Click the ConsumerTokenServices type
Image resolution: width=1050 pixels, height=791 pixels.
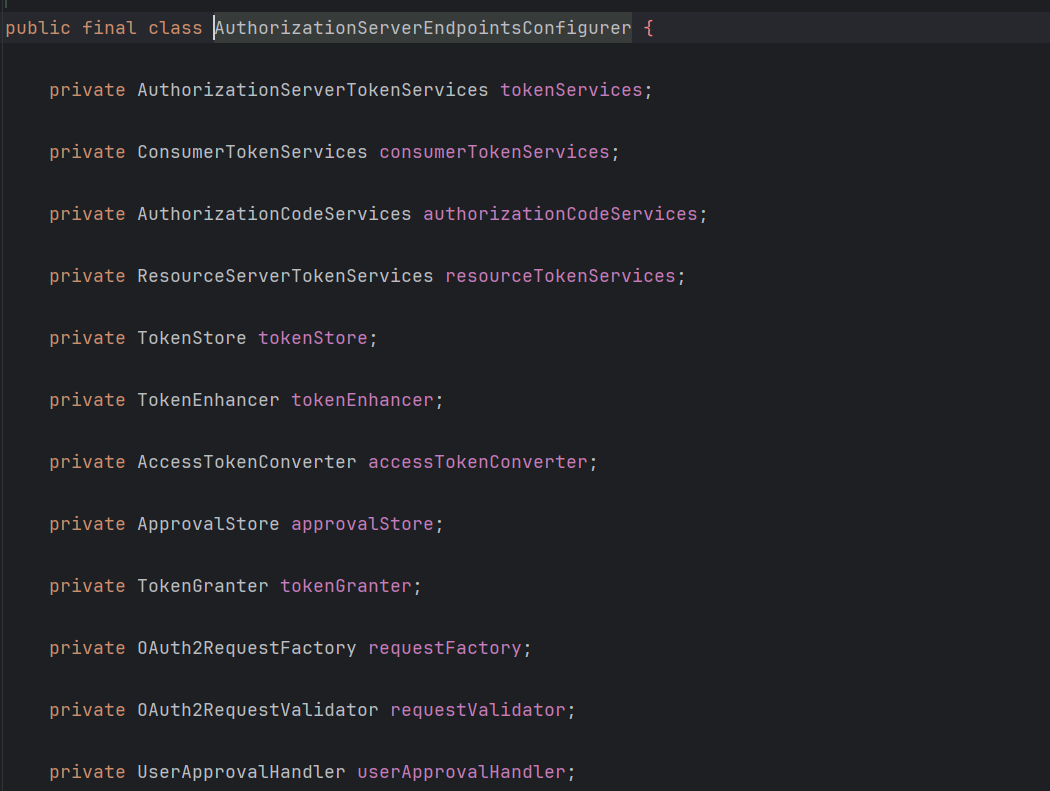coord(252,152)
